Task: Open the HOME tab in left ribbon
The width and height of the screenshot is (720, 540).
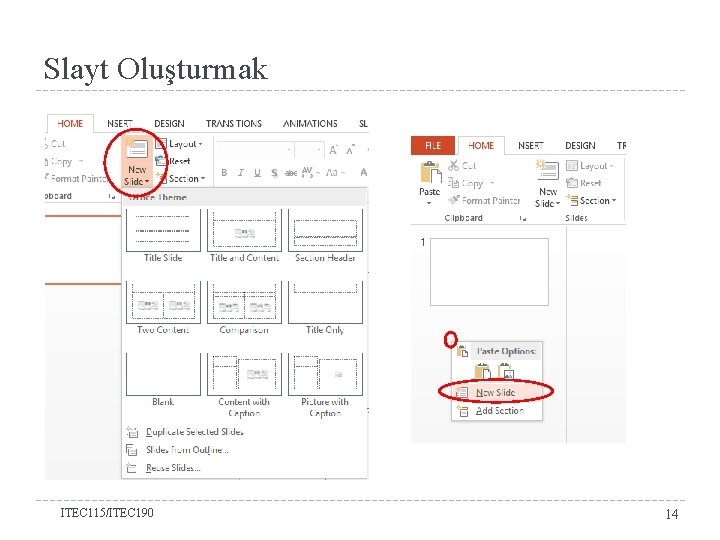Action: pyautogui.click(x=70, y=124)
